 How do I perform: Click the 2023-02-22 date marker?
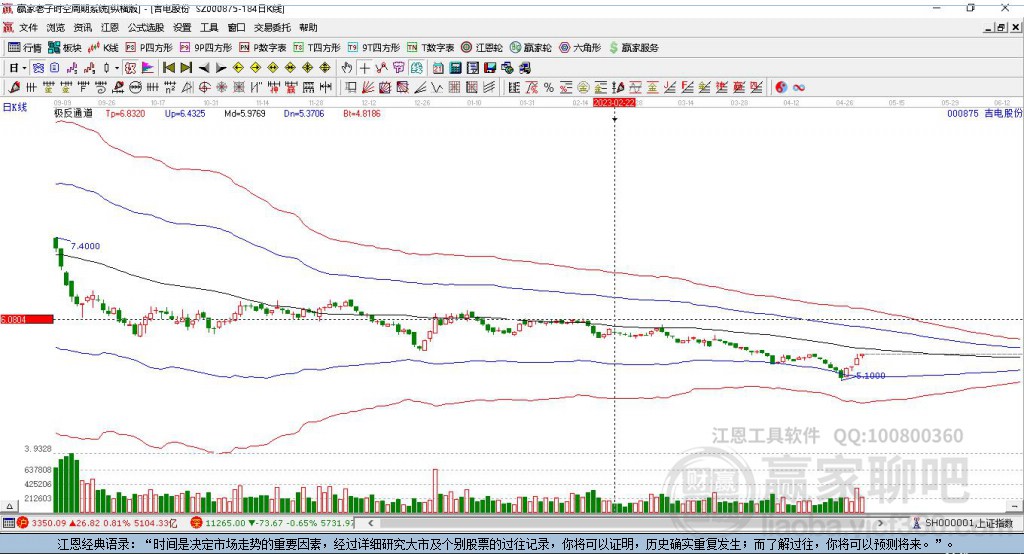pyautogui.click(x=614, y=103)
